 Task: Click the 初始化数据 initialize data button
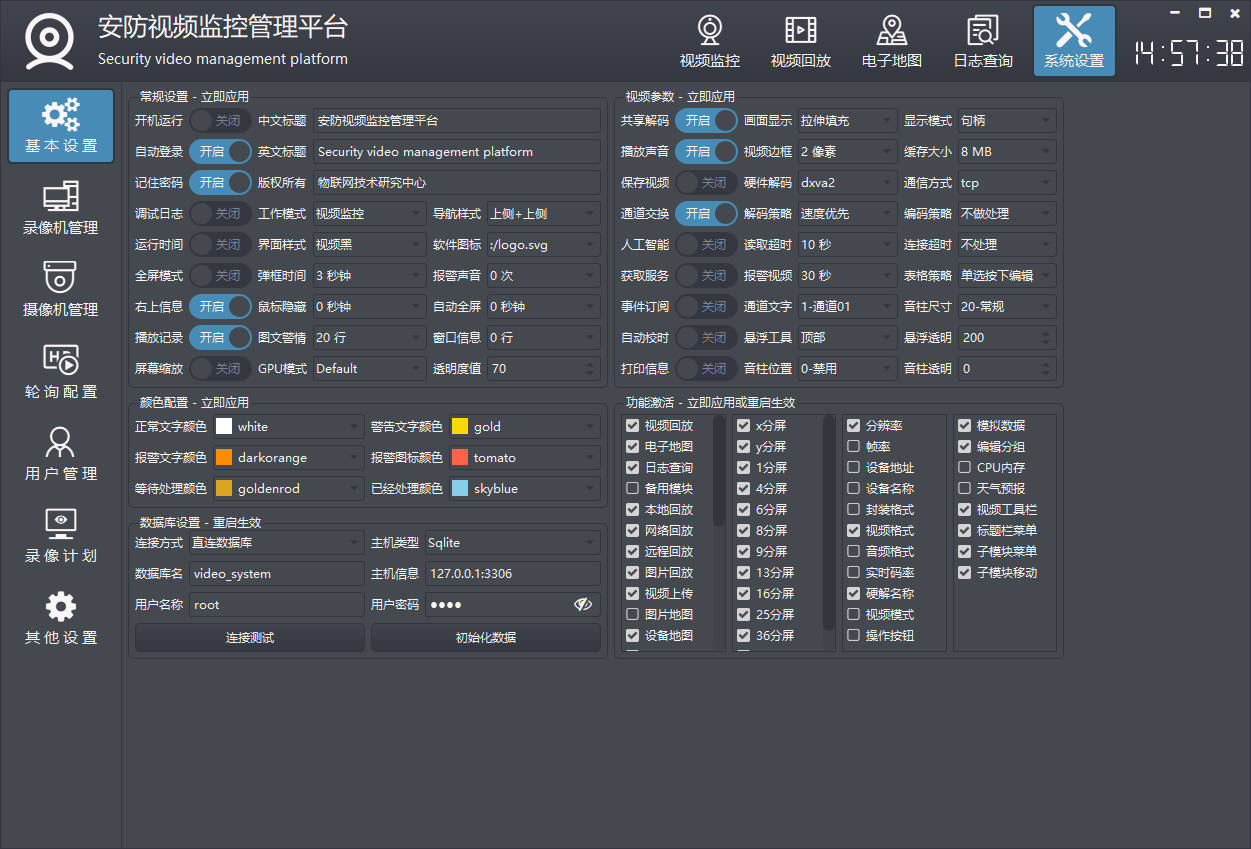coord(485,638)
